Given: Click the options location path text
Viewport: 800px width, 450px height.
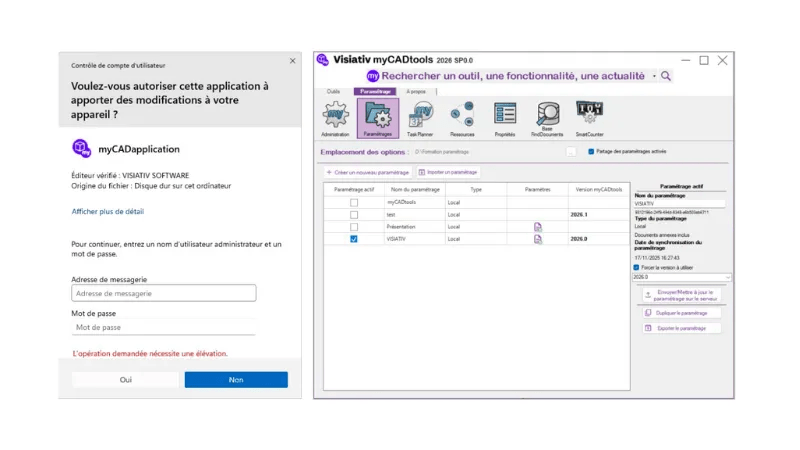Looking at the screenshot, I should click(x=442, y=152).
